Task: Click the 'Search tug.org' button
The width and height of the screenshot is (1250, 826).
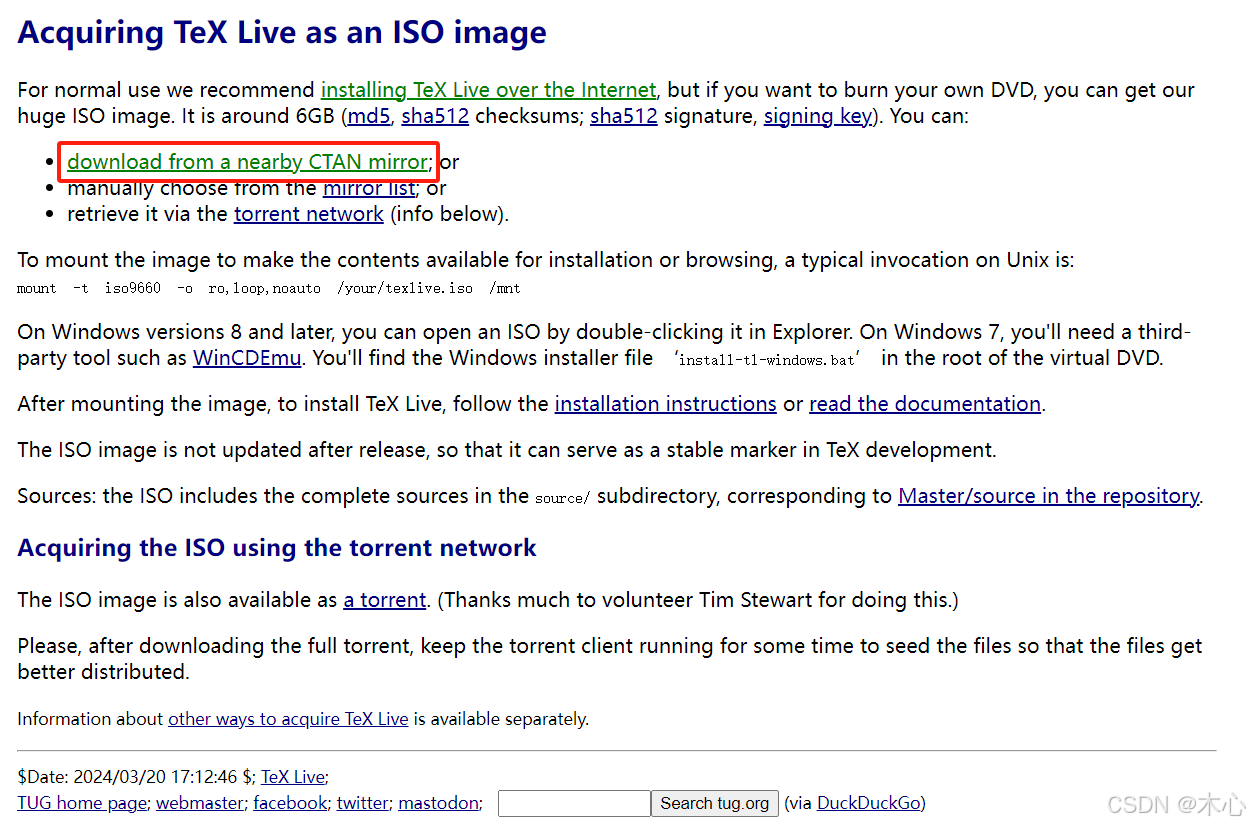Action: [714, 803]
